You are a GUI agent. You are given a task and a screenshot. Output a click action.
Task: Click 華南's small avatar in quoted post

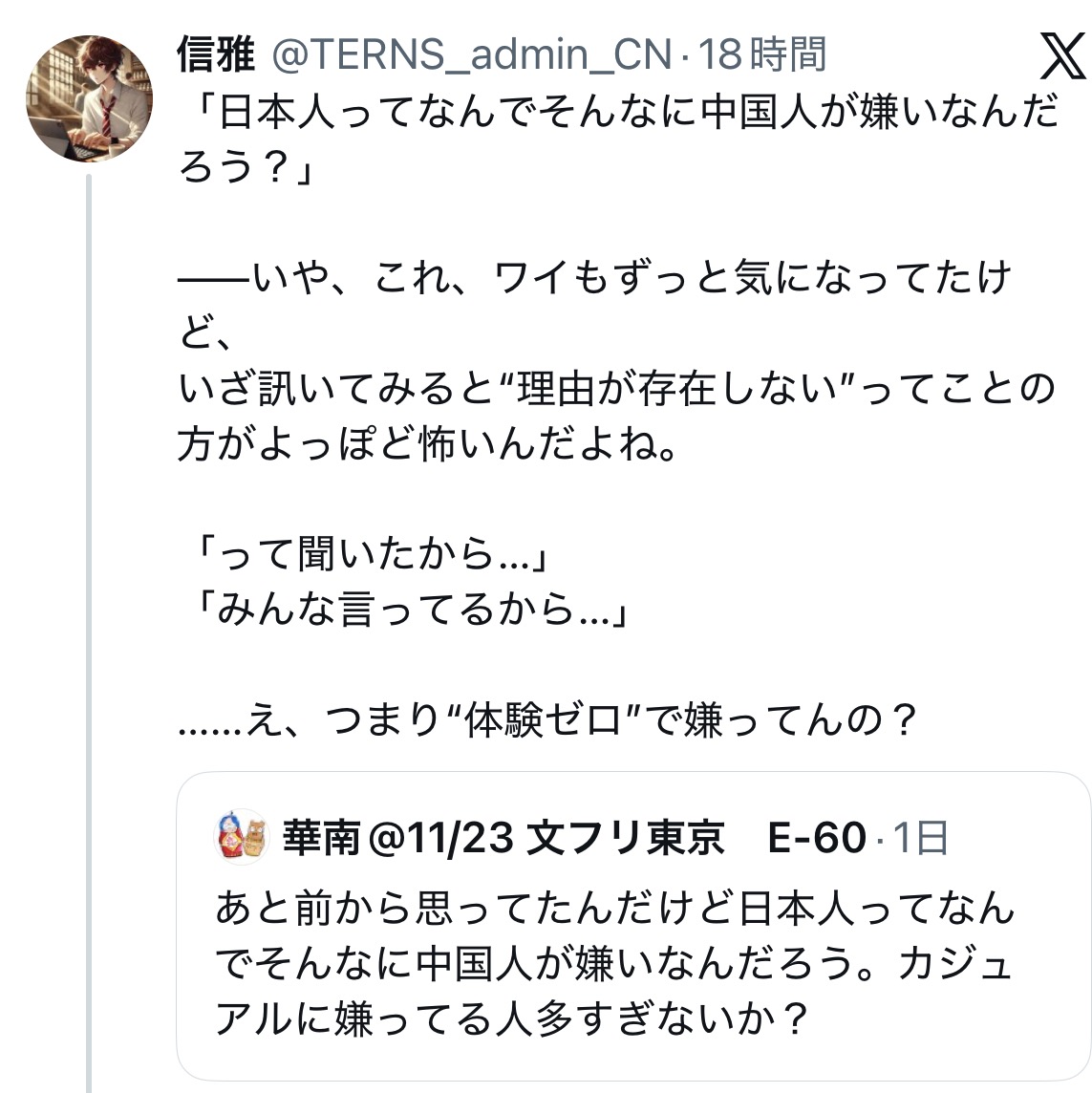pyautogui.click(x=242, y=838)
